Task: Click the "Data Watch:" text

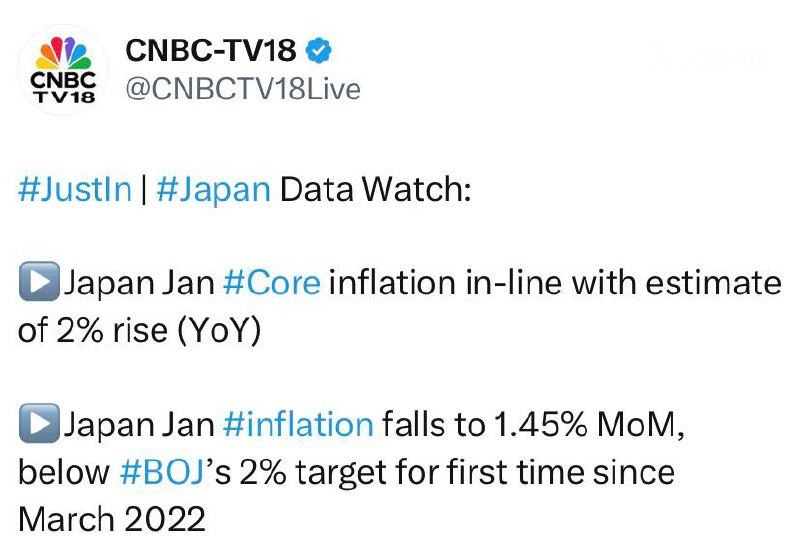Action: (x=374, y=190)
